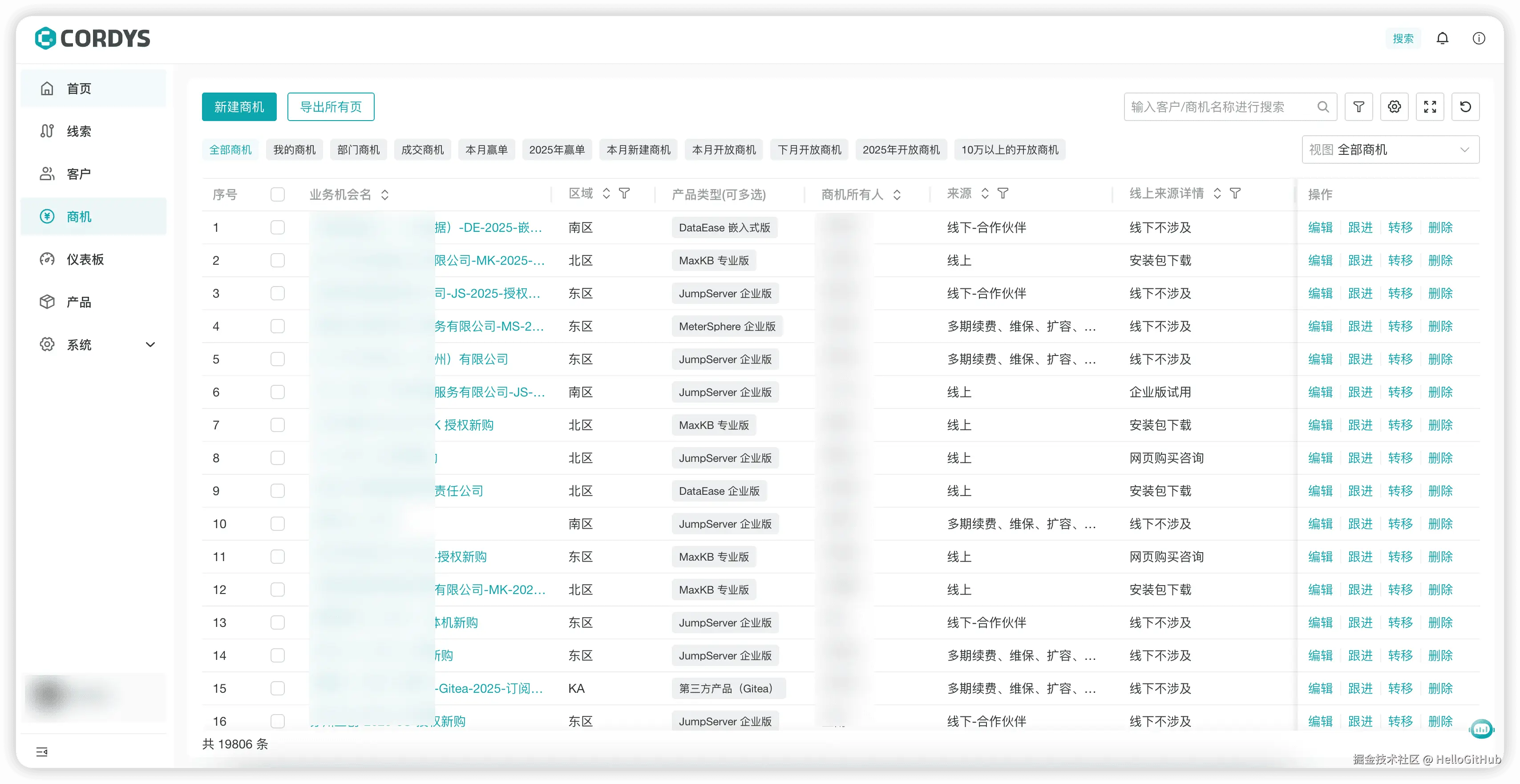Click the 新建商机 button
This screenshot has width=1520, height=784.
click(239, 107)
